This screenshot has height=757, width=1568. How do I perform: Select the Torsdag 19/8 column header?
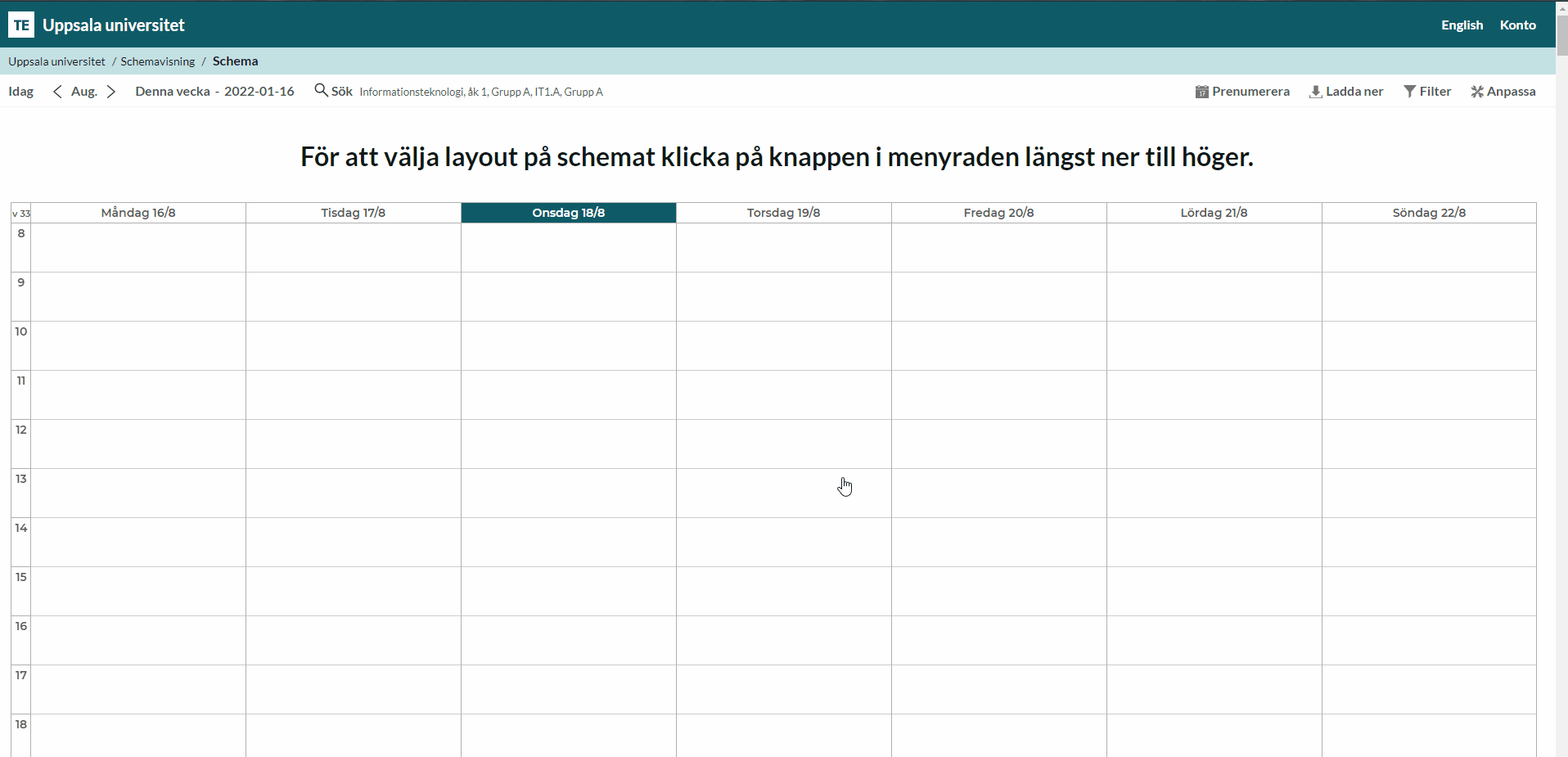pos(784,213)
